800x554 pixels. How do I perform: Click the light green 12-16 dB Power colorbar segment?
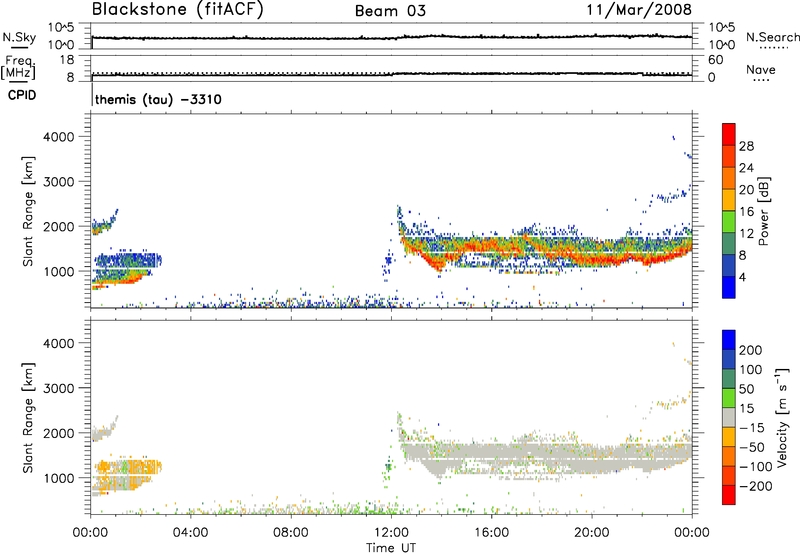(x=729, y=221)
